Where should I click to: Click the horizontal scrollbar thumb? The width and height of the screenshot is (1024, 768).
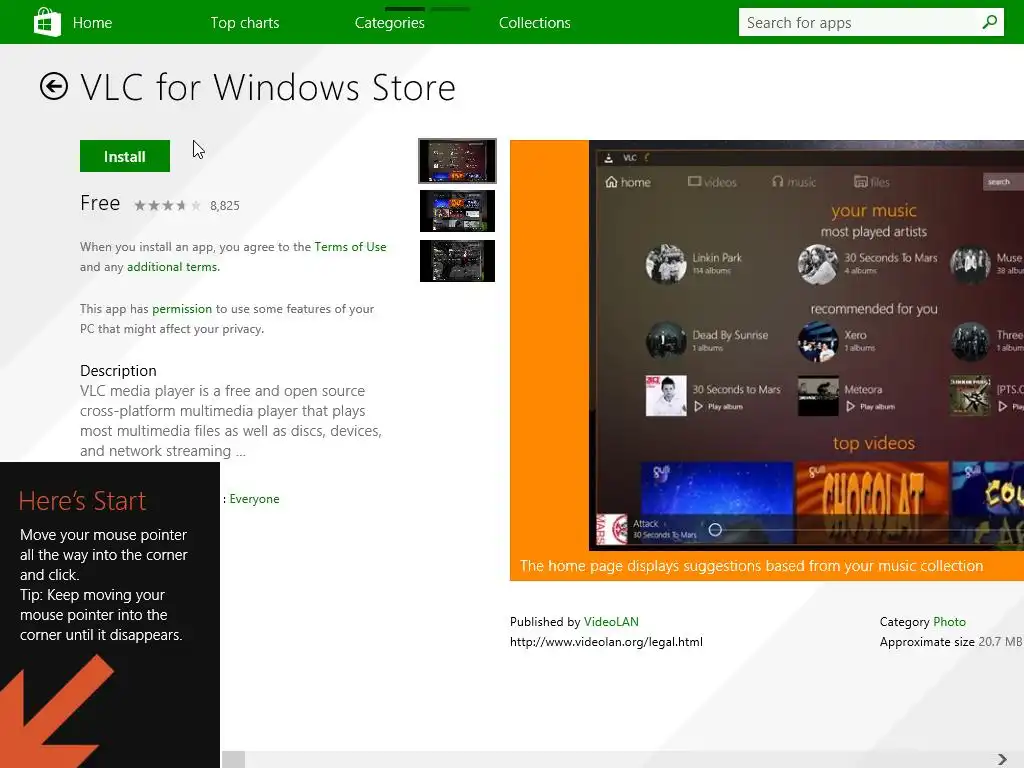233,760
